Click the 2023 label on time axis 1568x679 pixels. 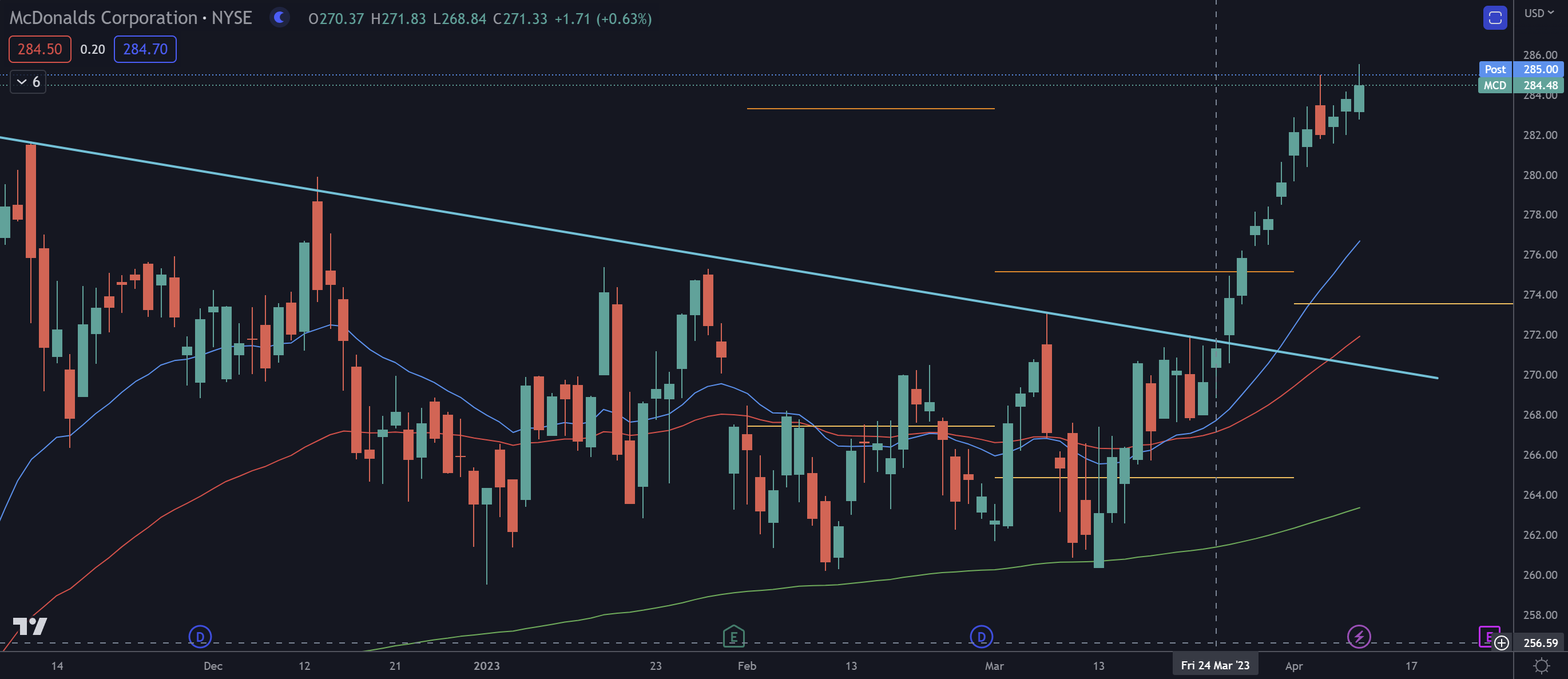(486, 666)
